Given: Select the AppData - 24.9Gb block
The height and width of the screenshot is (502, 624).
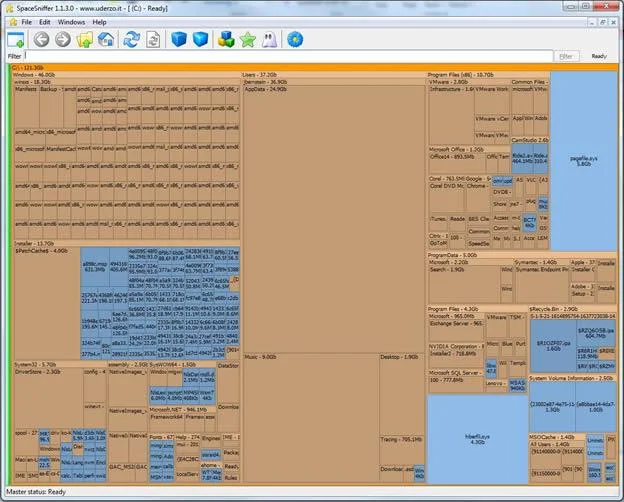Looking at the screenshot, I should 334,219.
